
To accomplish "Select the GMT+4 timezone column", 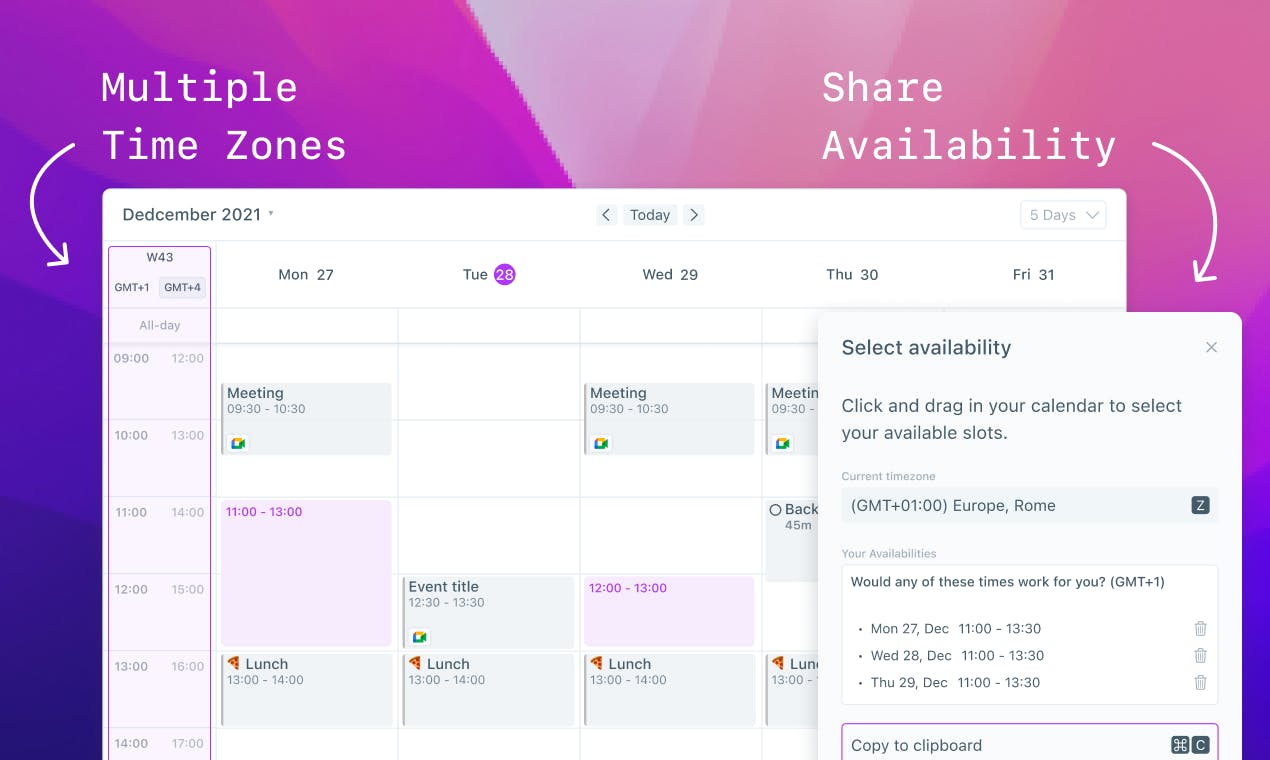I will (x=183, y=287).
